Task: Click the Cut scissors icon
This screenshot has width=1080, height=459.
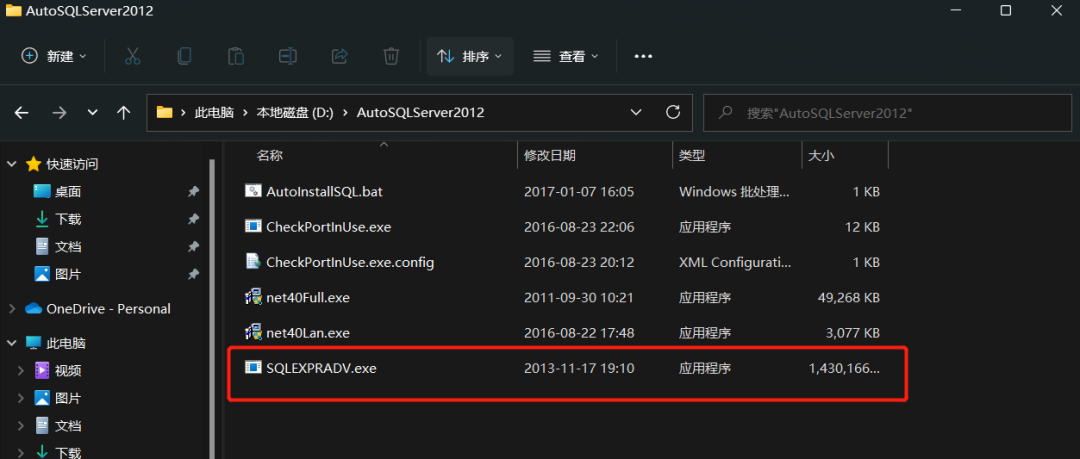Action: click(132, 57)
